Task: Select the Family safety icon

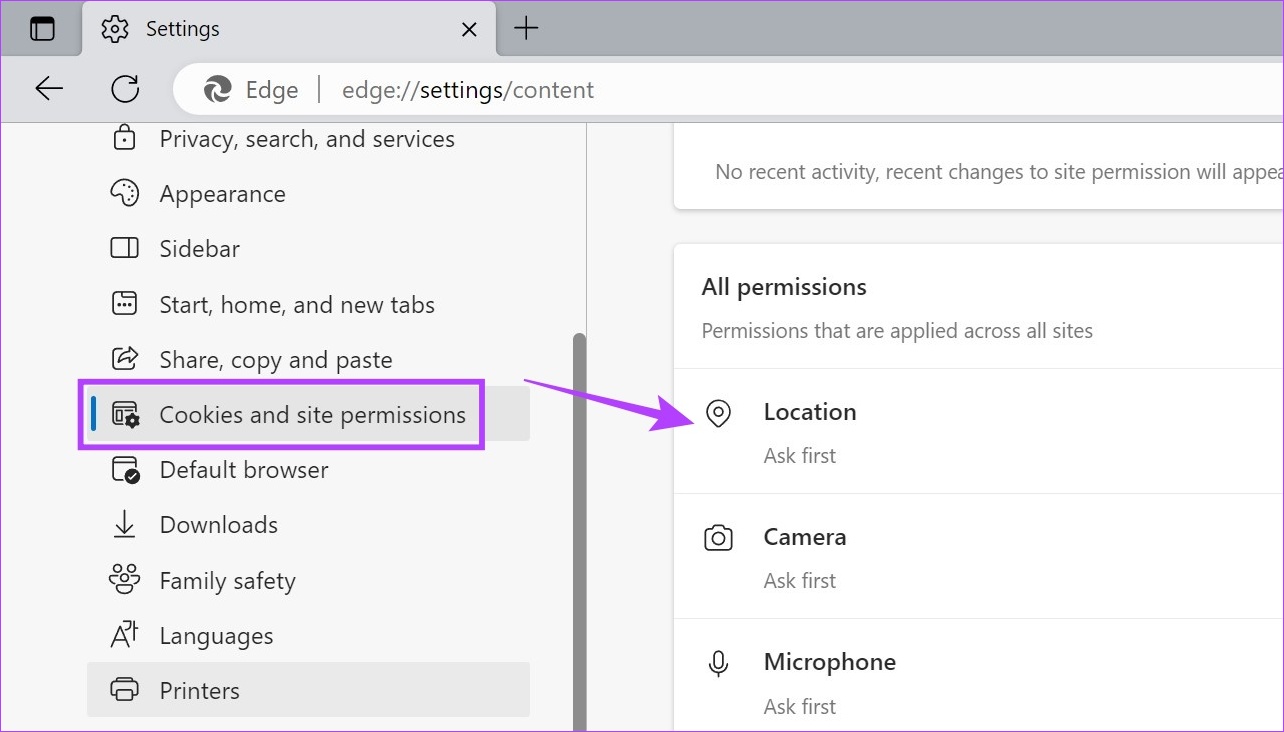Action: [x=124, y=580]
